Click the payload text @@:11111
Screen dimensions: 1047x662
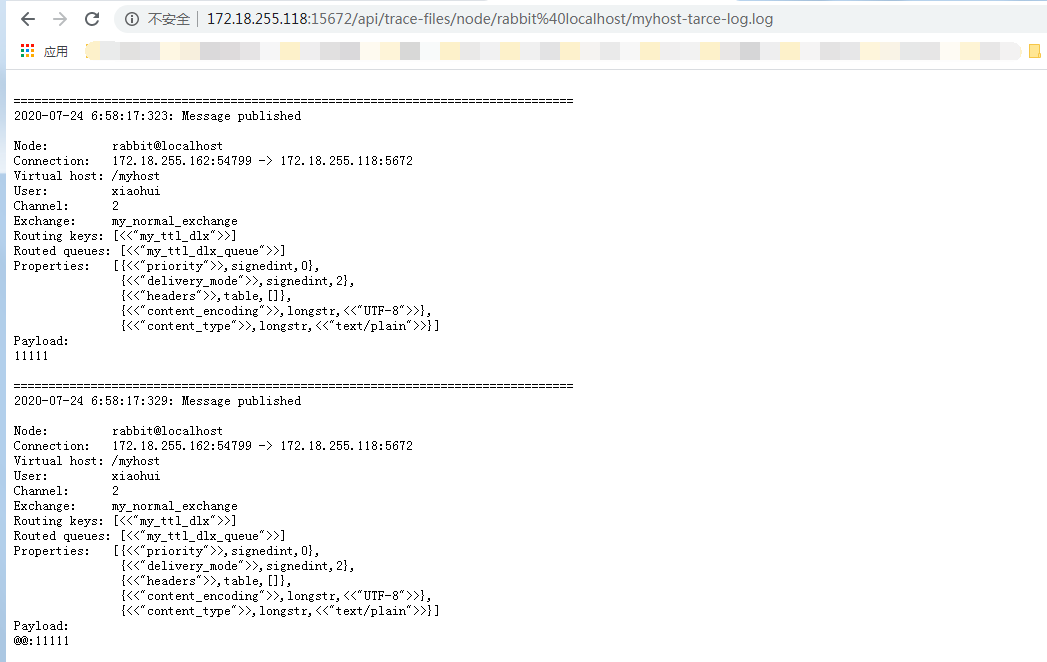42,641
